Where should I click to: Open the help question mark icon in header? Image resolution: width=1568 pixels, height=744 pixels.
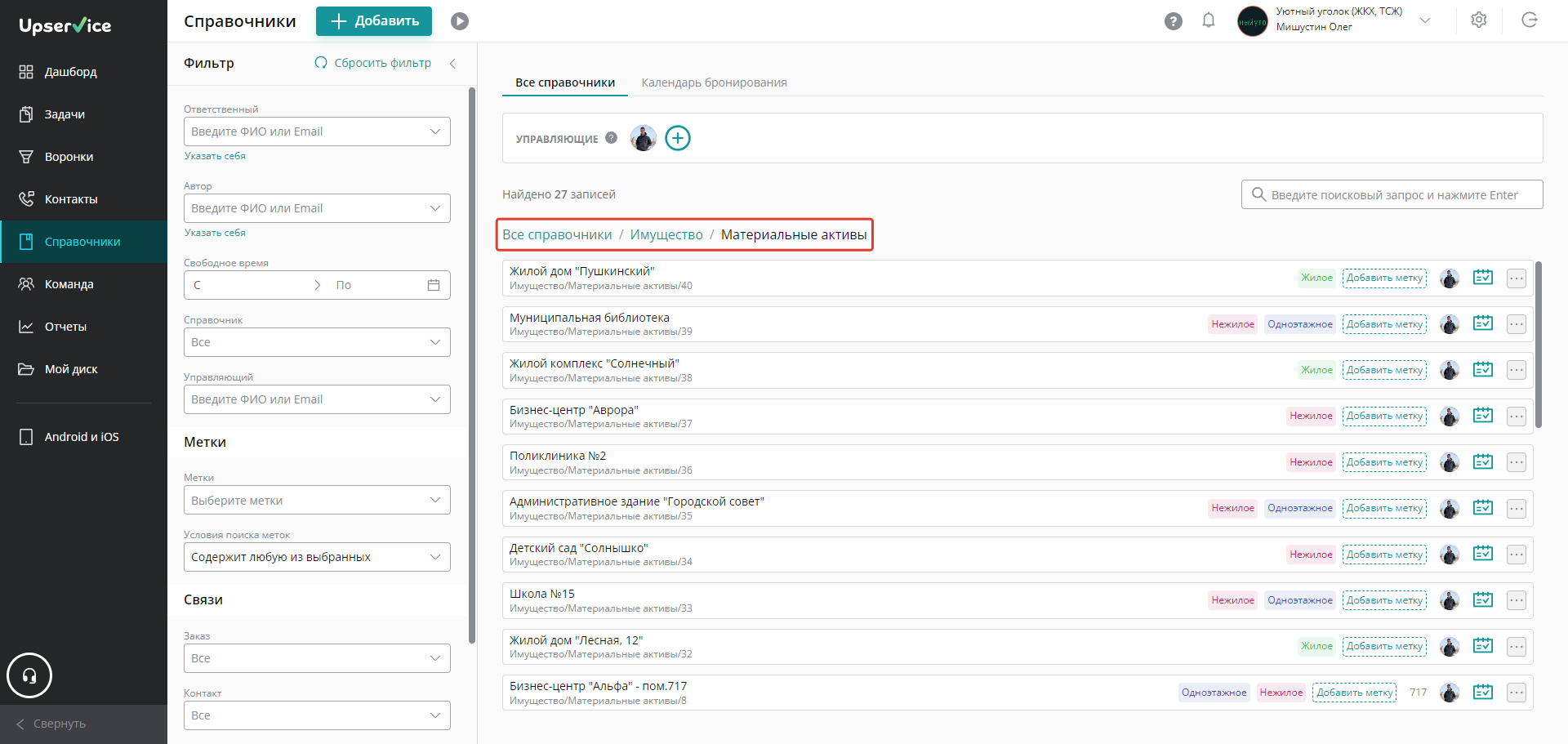click(x=1174, y=21)
